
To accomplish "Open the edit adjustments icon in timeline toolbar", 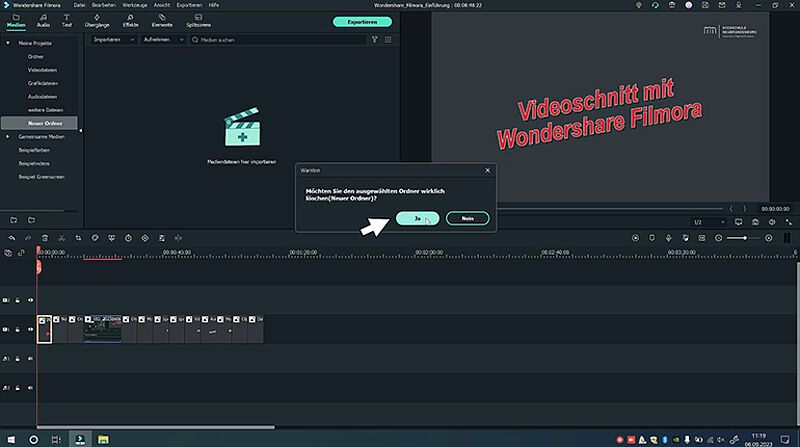I will click(162, 238).
